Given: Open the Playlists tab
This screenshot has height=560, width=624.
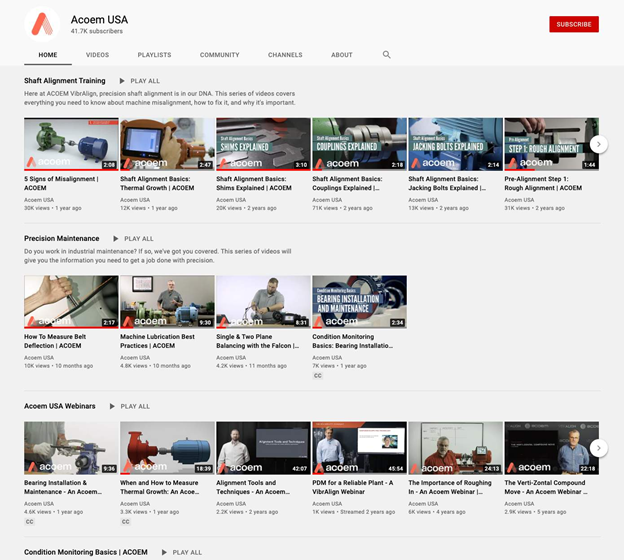Looking at the screenshot, I should pyautogui.click(x=154, y=55).
